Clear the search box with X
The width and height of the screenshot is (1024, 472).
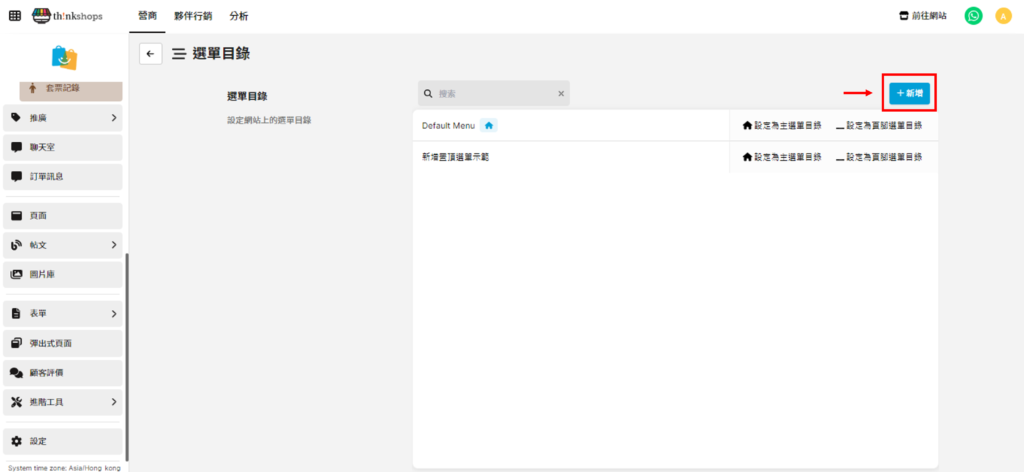pos(561,94)
